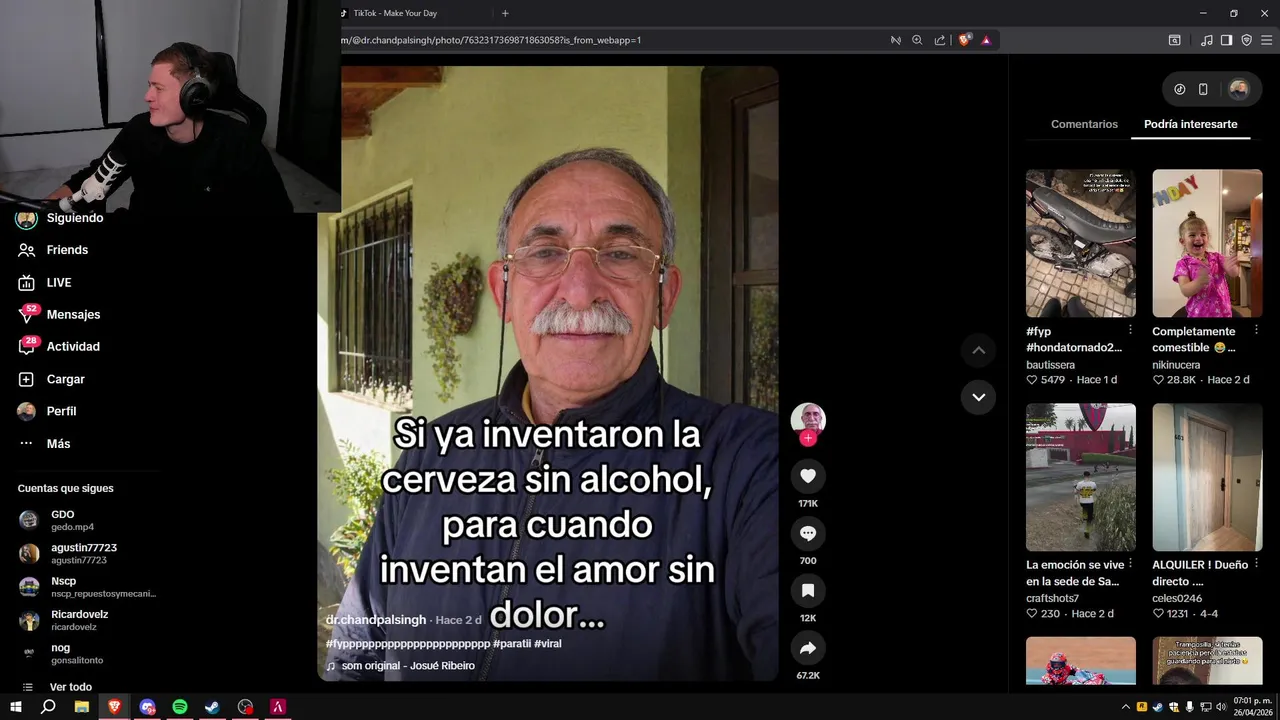The image size is (1280, 720).
Task: Open La emoción se vive video thumbnail
Action: coord(1080,477)
